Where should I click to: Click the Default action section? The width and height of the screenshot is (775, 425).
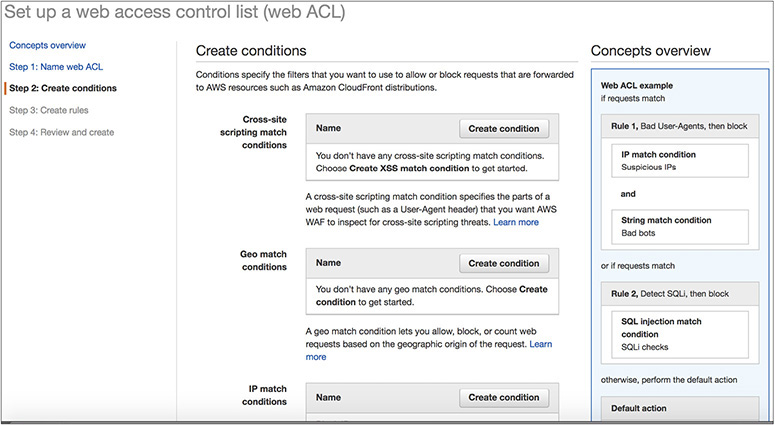(639, 408)
